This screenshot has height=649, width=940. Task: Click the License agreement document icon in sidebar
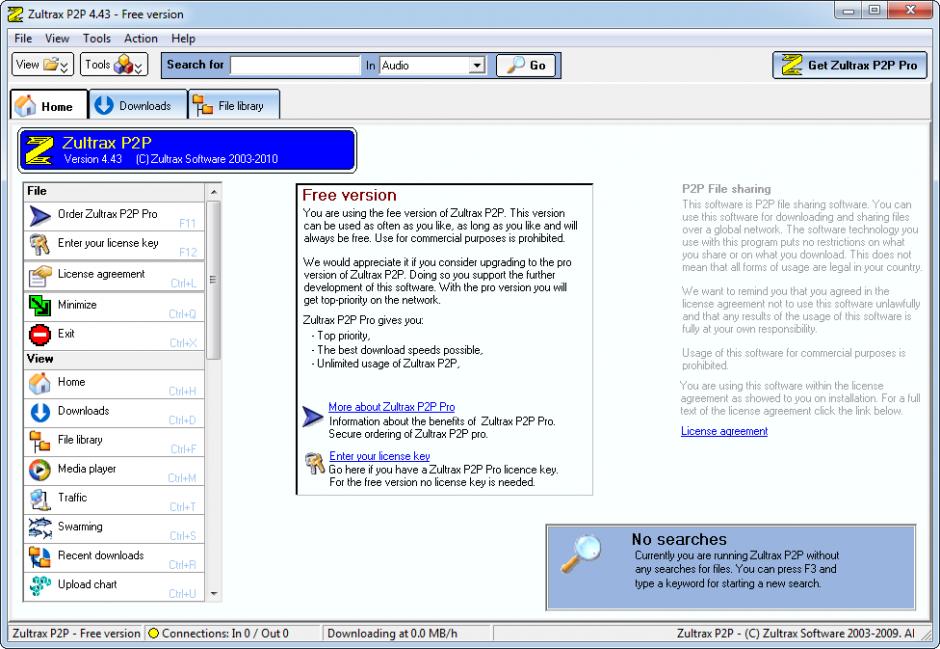click(40, 276)
